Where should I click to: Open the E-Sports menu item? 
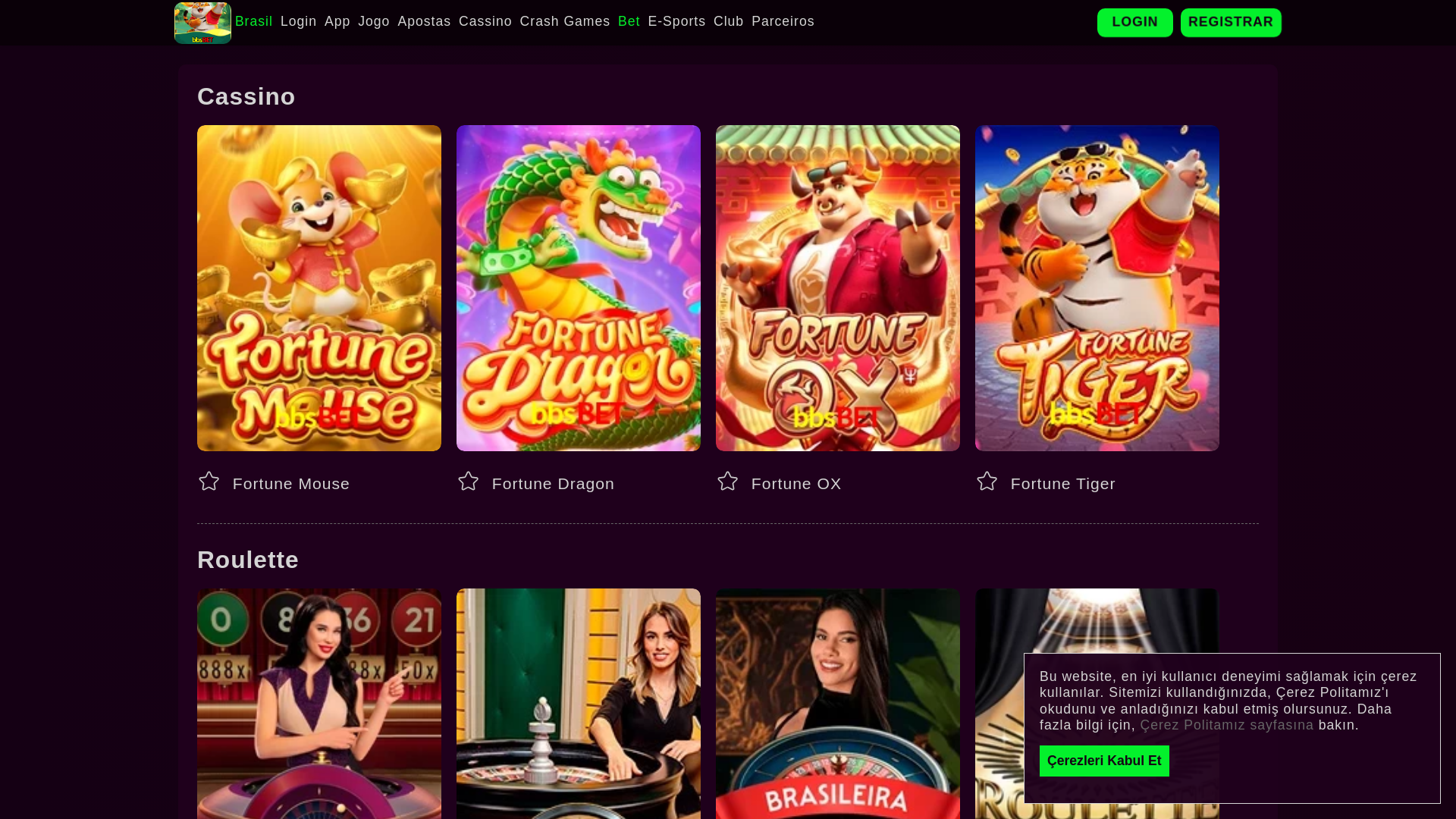click(676, 21)
